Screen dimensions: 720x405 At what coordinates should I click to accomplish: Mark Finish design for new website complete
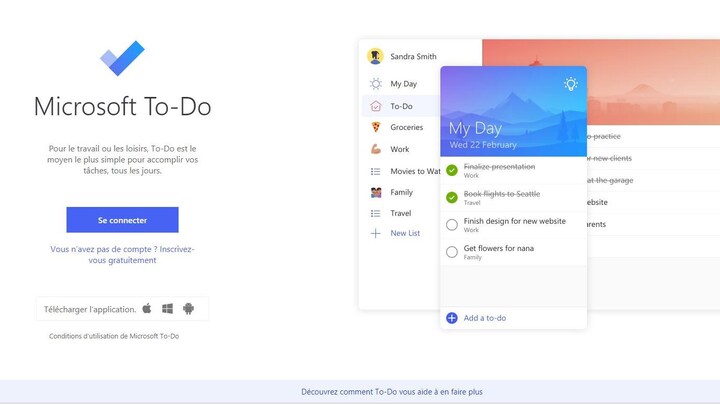(452, 225)
